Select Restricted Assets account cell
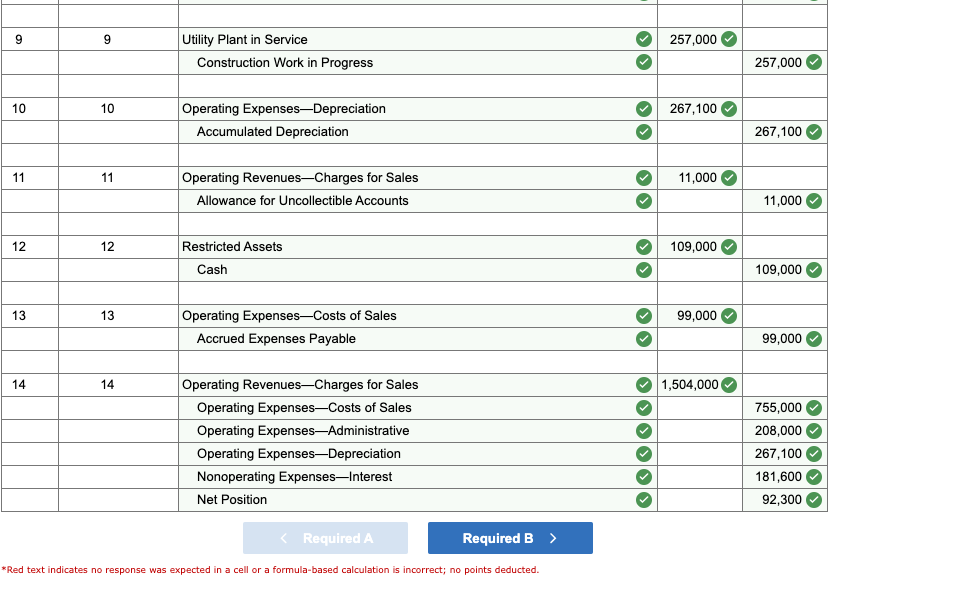The image size is (958, 606). (x=418, y=247)
